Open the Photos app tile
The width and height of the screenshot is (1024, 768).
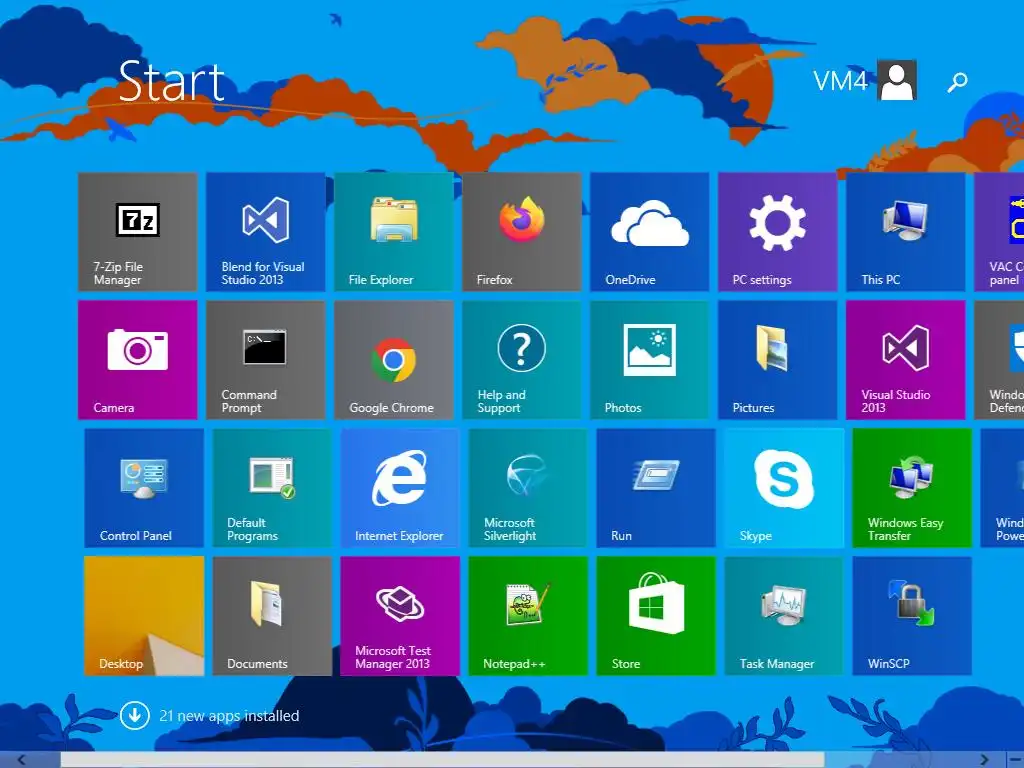(x=649, y=359)
